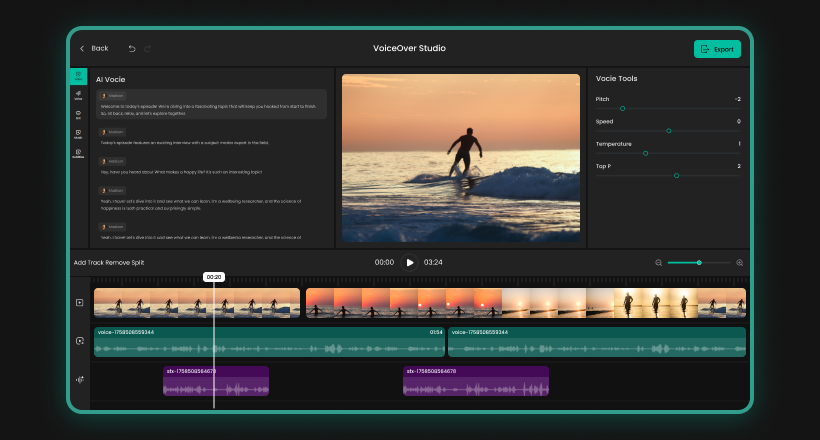The height and width of the screenshot is (440, 820).
Task: Select the 'Welcome to today's episode' script block
Action: pos(211,104)
